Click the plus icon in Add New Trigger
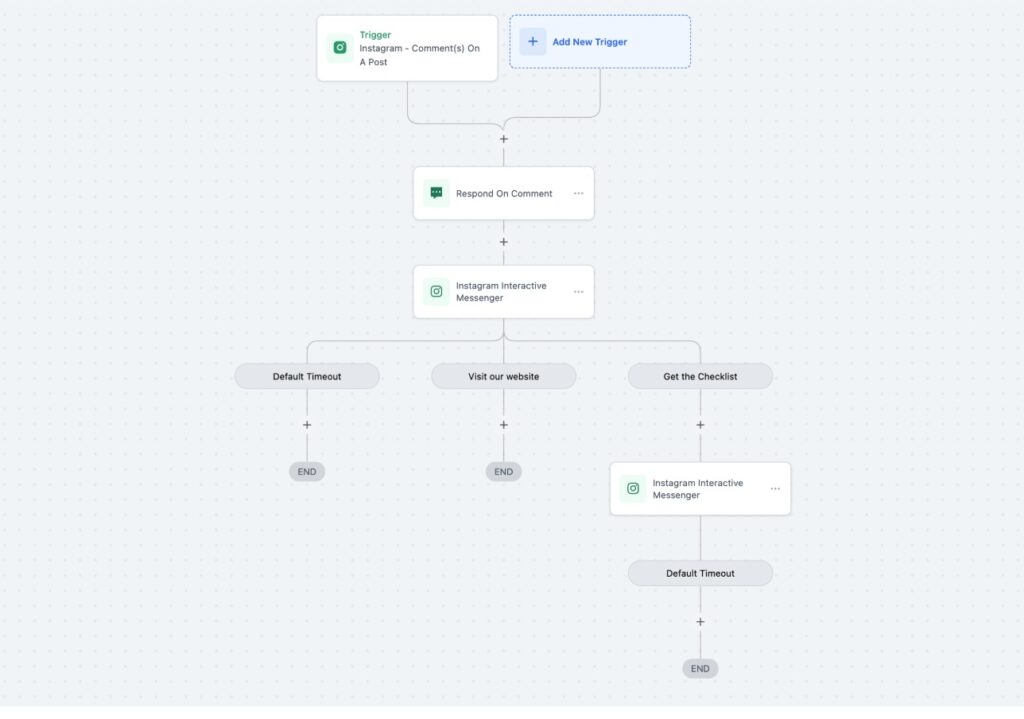 (x=532, y=42)
